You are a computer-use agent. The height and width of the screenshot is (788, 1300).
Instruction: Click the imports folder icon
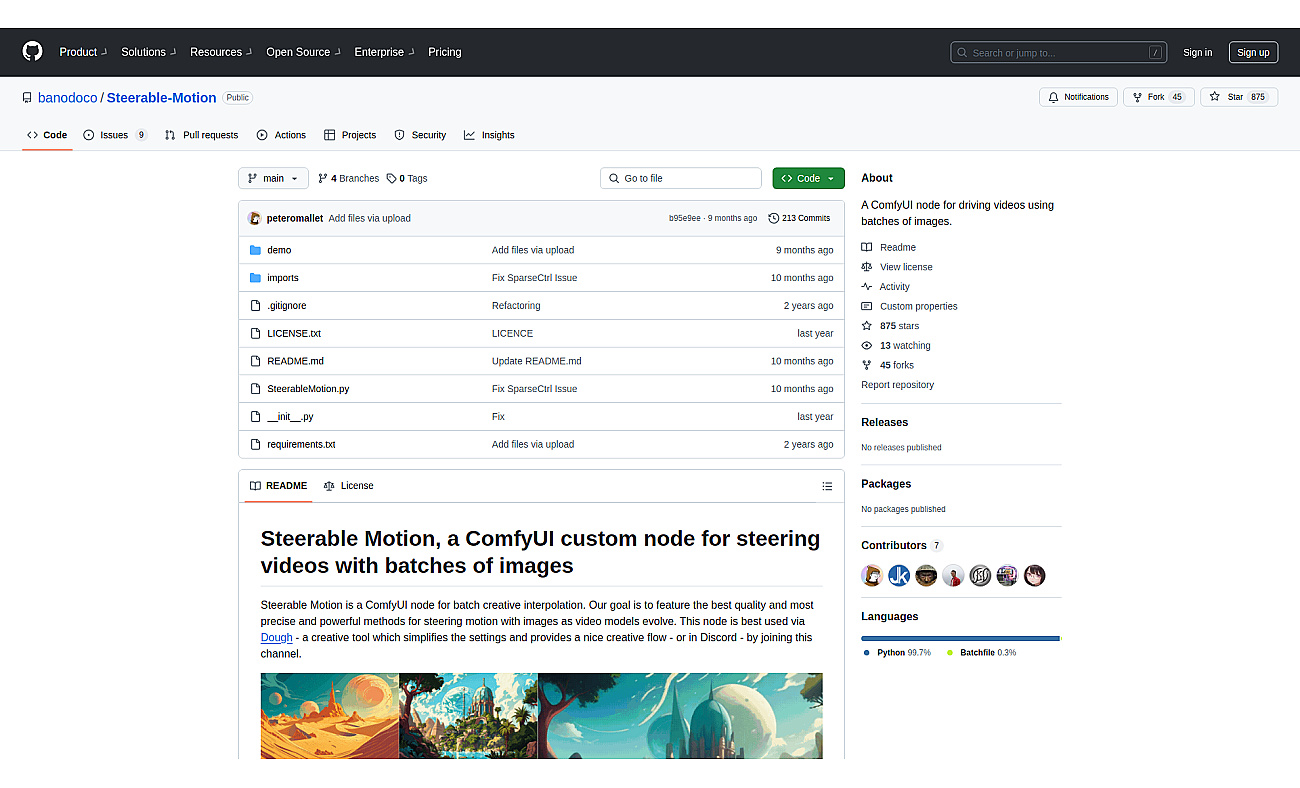click(255, 278)
